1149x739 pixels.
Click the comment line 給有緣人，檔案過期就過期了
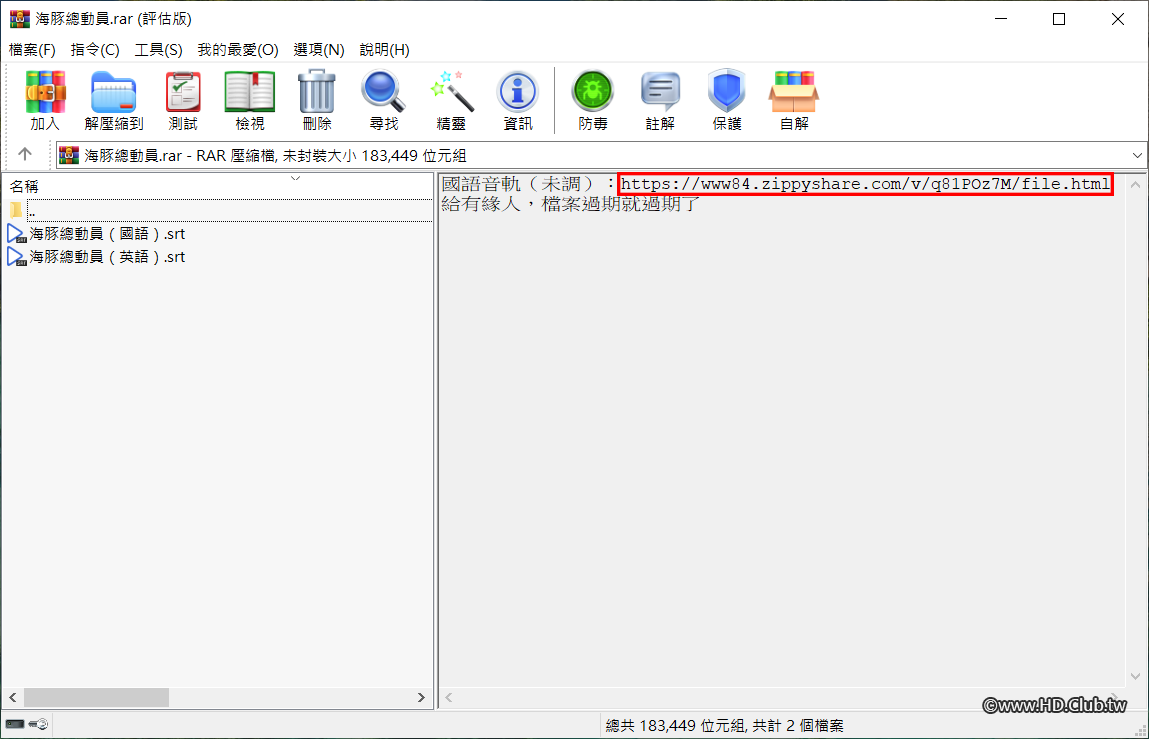[570, 203]
